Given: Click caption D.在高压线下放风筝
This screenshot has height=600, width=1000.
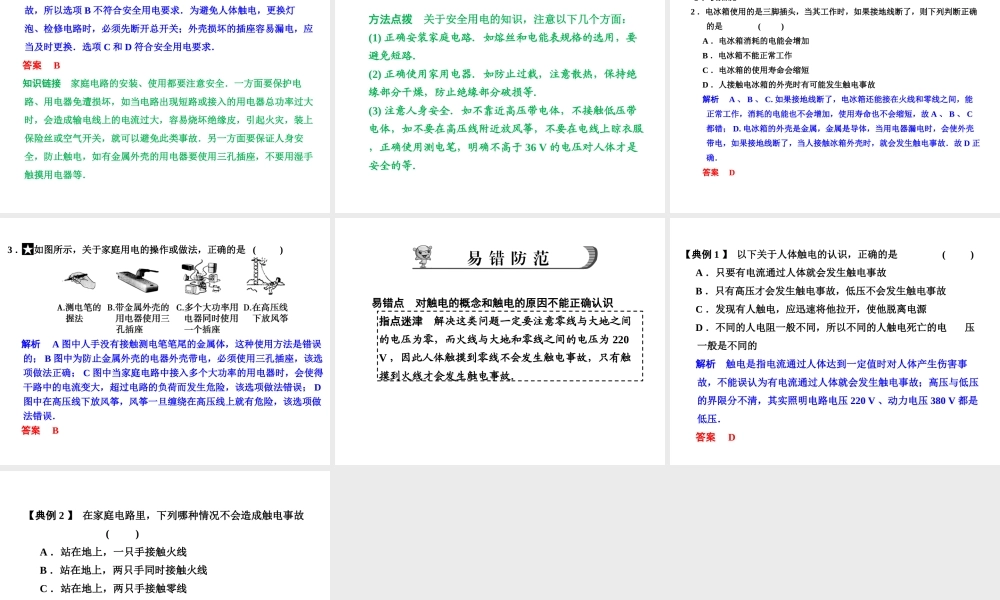Looking at the screenshot, I should [x=265, y=312].
